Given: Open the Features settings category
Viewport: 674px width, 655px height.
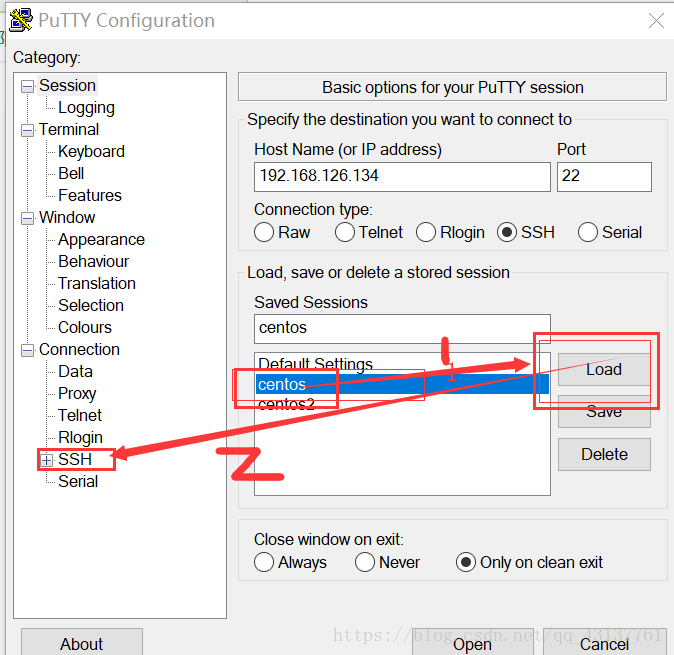Looking at the screenshot, I should [x=90, y=196].
